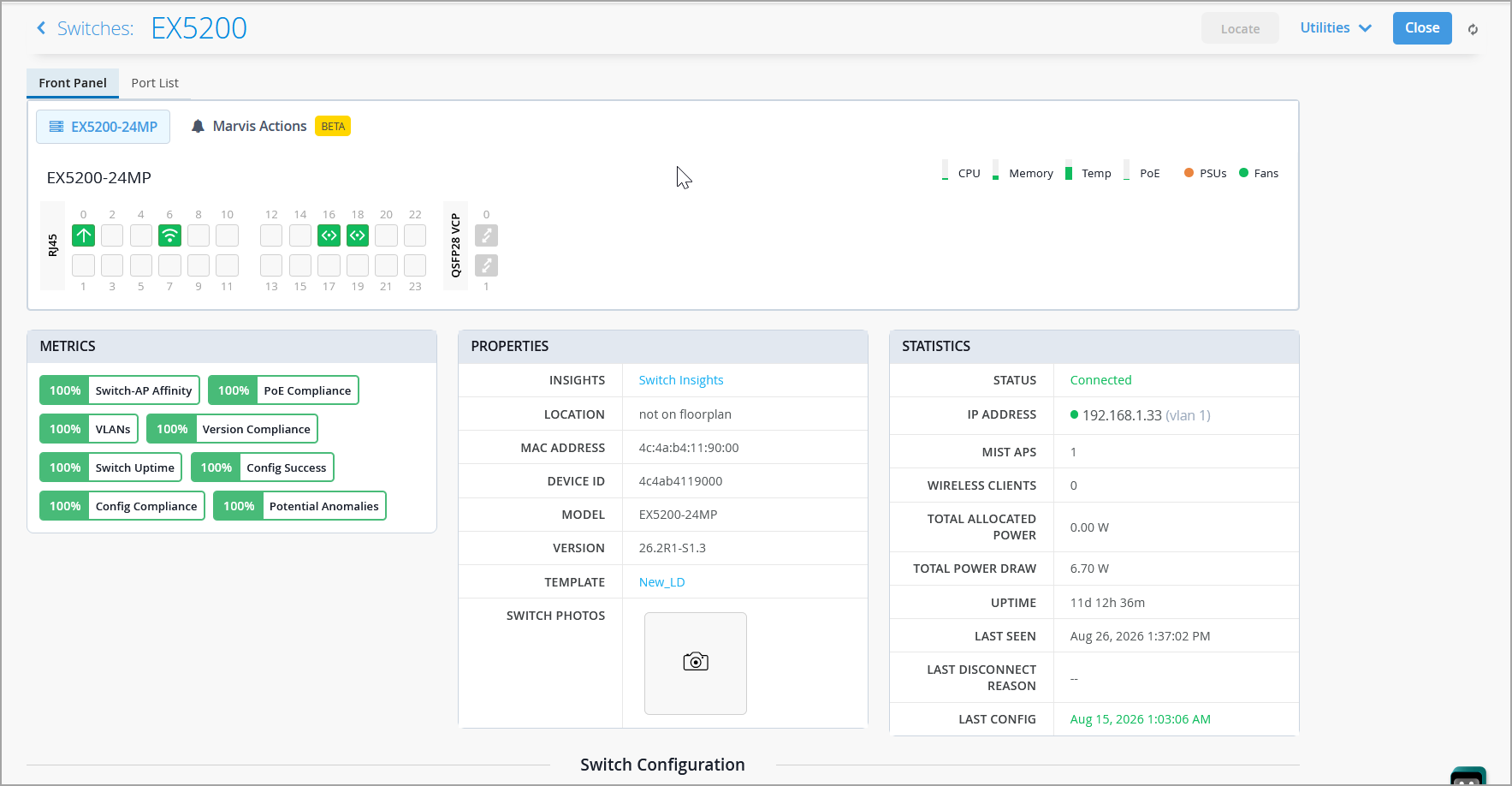
Task: Click the Config Compliance metric badge
Action: pyautogui.click(x=122, y=506)
